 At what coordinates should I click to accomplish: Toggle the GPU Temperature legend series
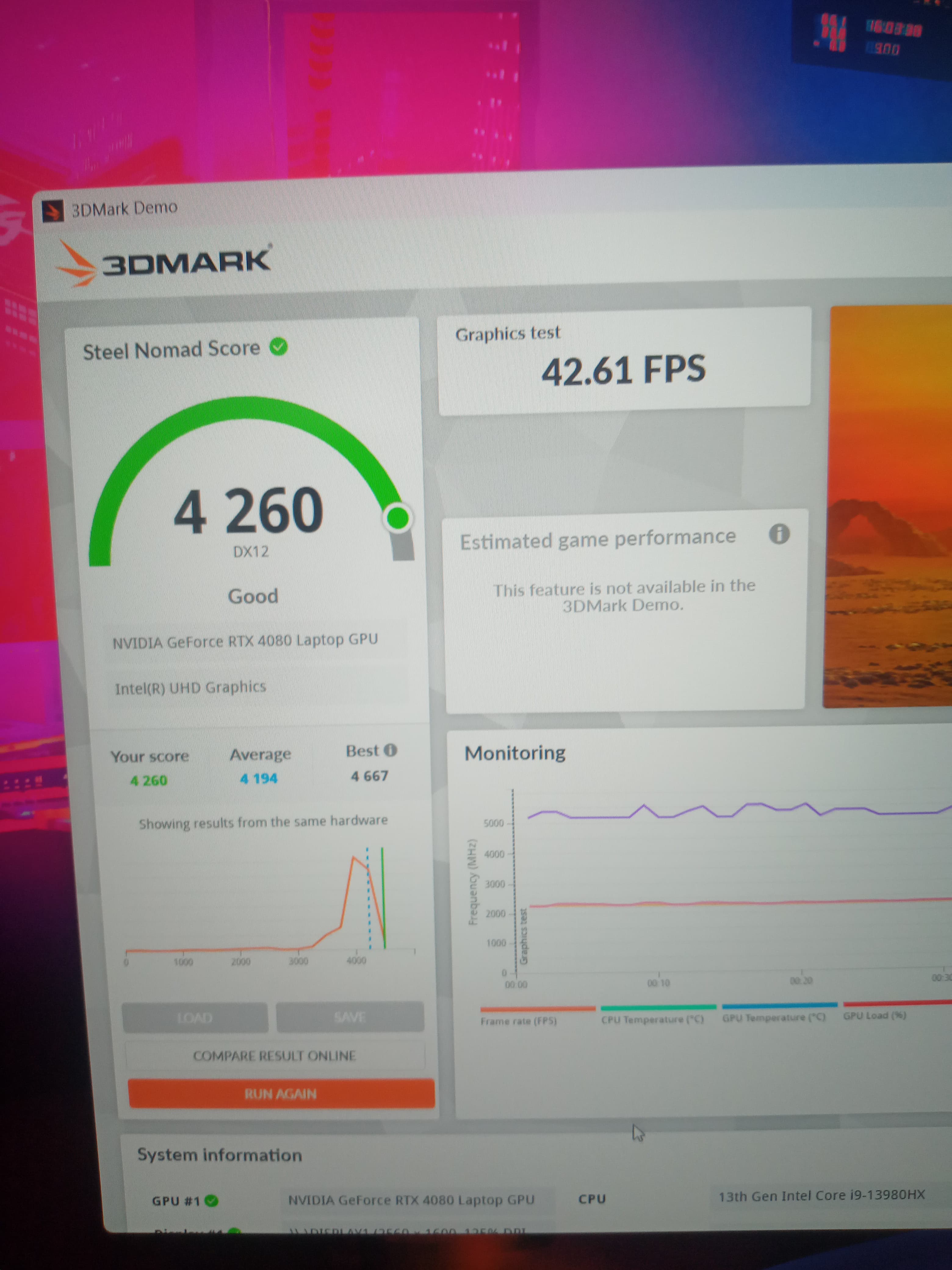[774, 1017]
